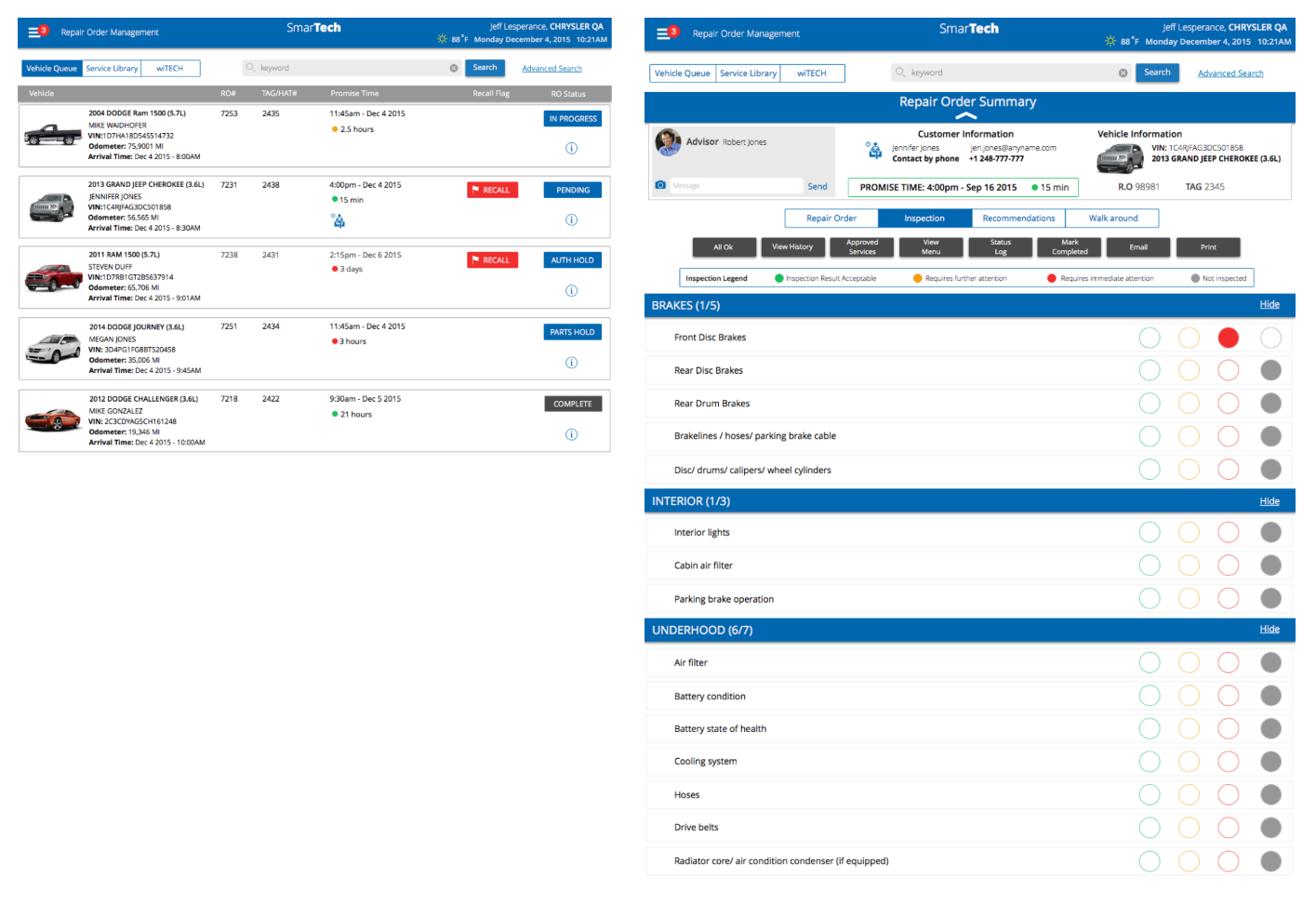Click info icon for 2004 Dodge Ram 1500

point(571,148)
